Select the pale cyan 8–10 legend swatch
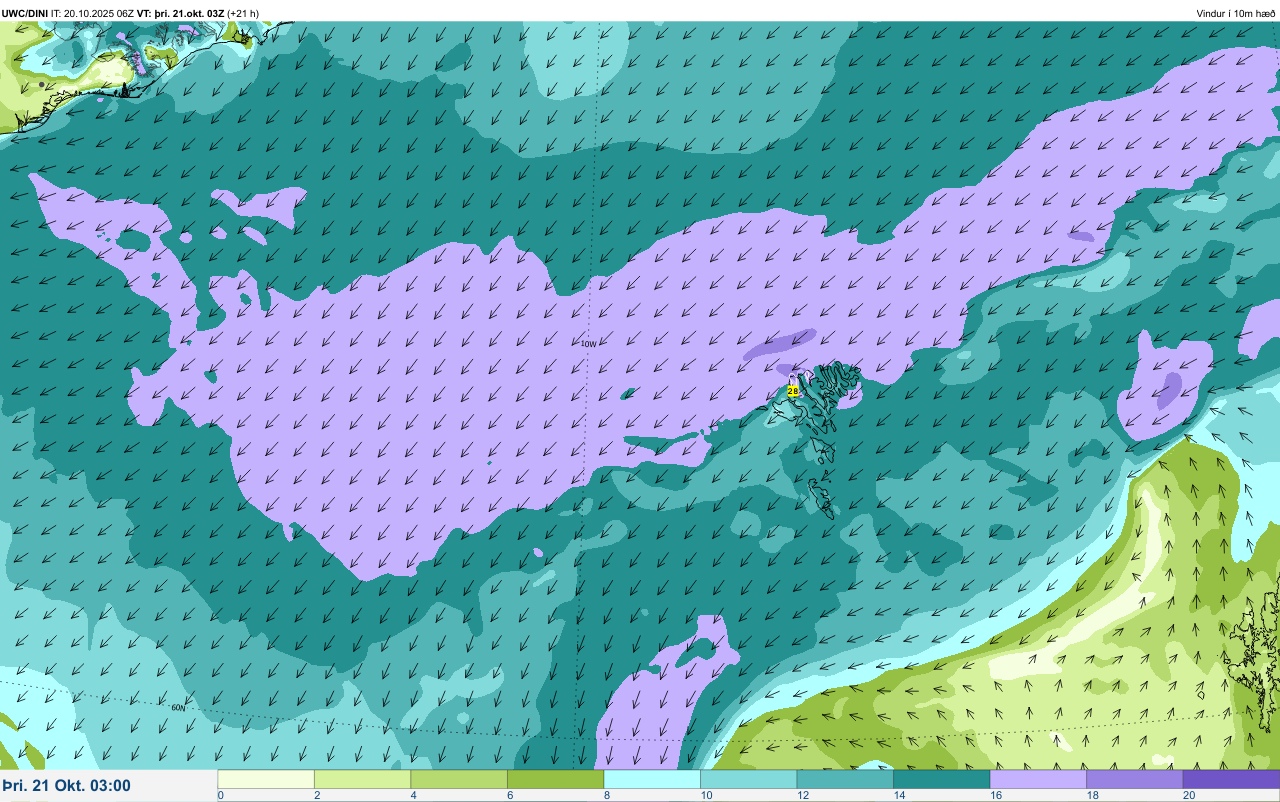 [x=652, y=779]
